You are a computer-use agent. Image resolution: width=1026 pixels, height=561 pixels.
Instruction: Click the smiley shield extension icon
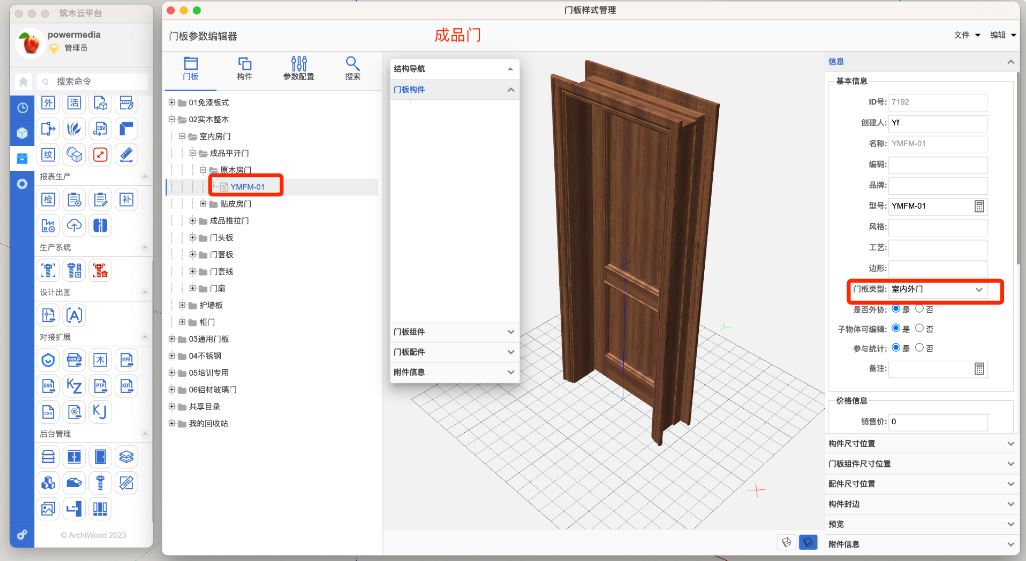click(x=48, y=360)
